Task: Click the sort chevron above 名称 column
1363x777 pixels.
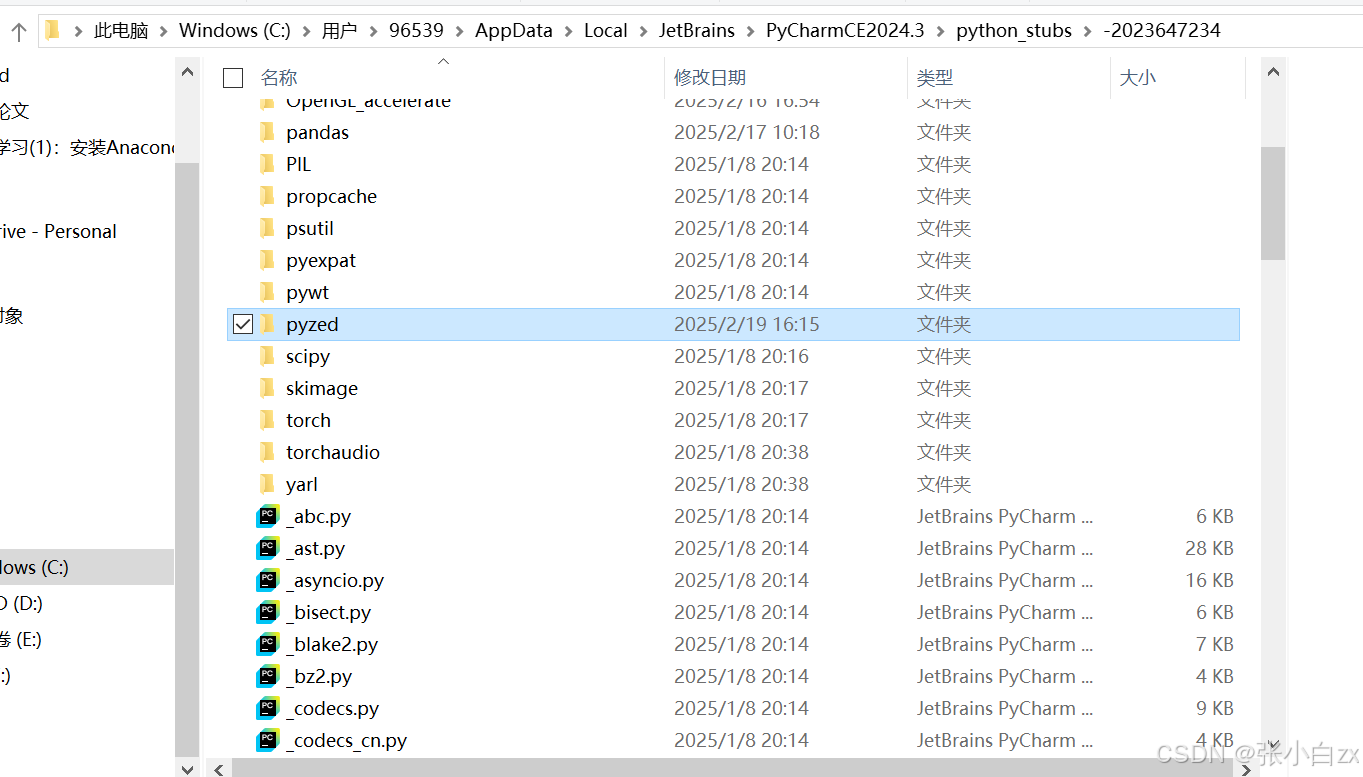Action: (443, 61)
